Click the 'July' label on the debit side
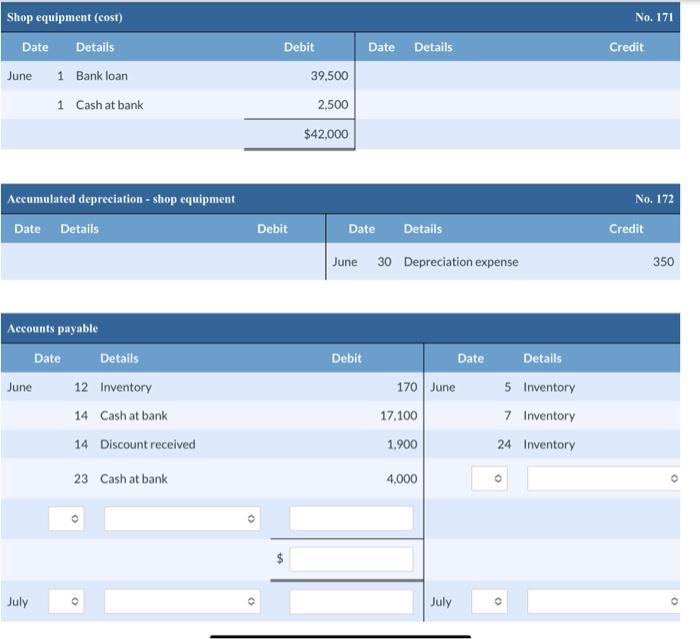 tap(18, 601)
